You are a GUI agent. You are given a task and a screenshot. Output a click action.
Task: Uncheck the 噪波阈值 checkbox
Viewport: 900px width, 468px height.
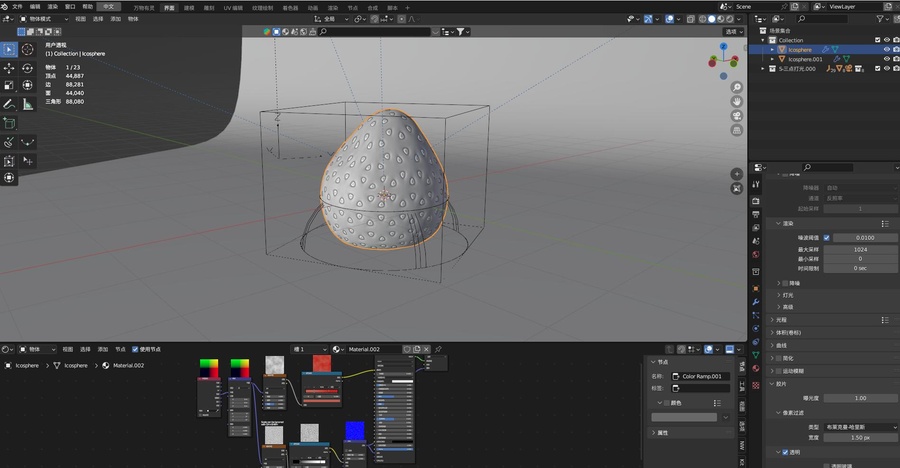click(x=827, y=238)
